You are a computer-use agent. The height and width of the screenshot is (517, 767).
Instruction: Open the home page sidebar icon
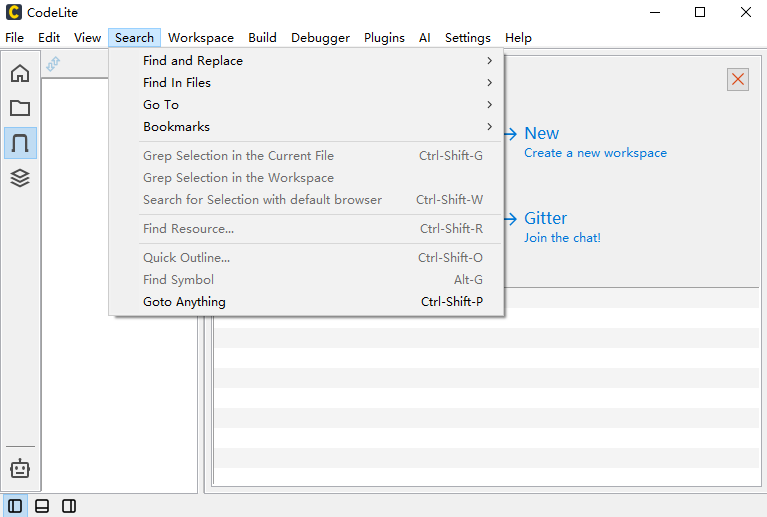click(x=20, y=73)
